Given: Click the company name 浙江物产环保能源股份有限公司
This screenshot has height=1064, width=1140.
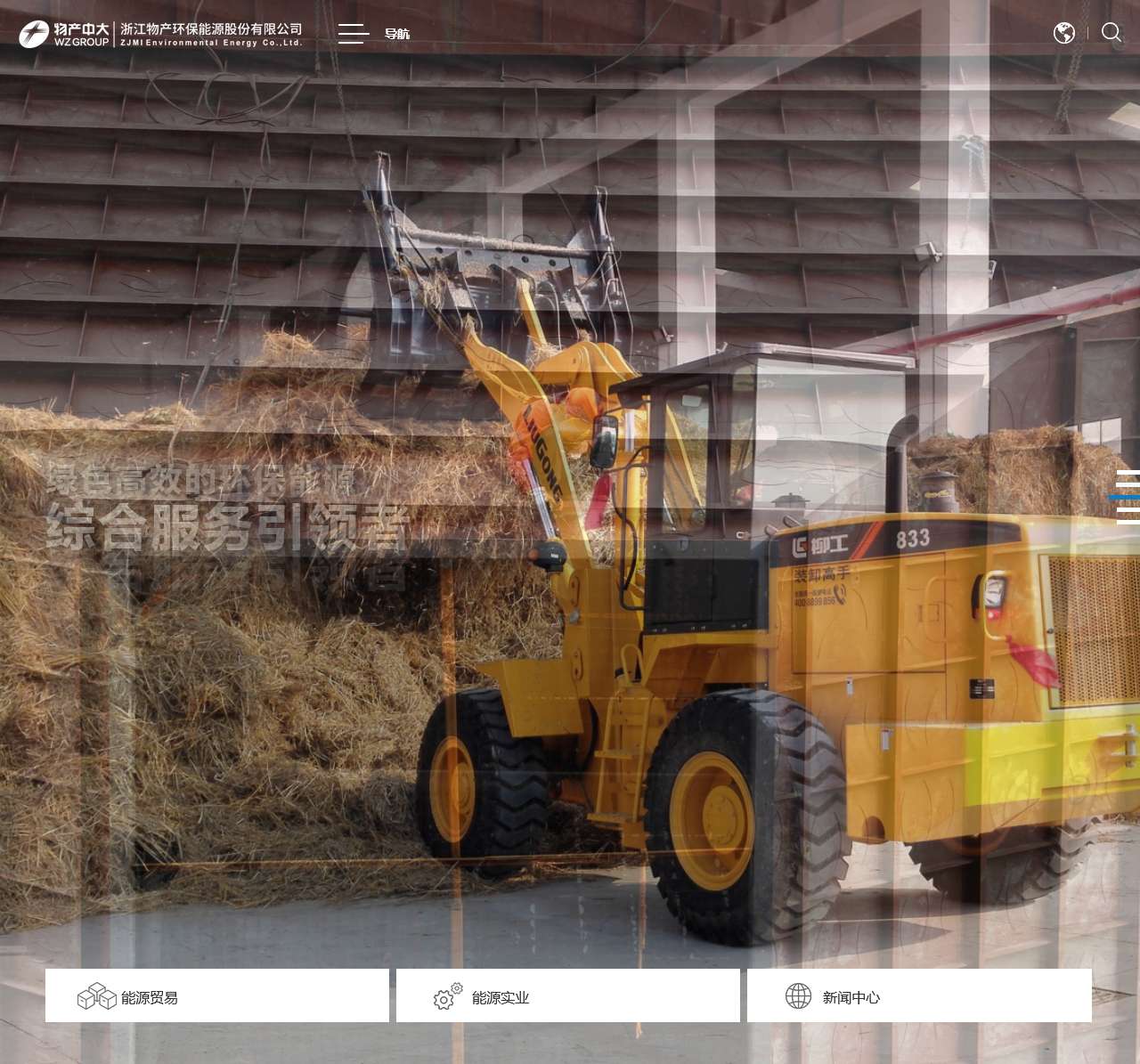Looking at the screenshot, I should 211,29.
